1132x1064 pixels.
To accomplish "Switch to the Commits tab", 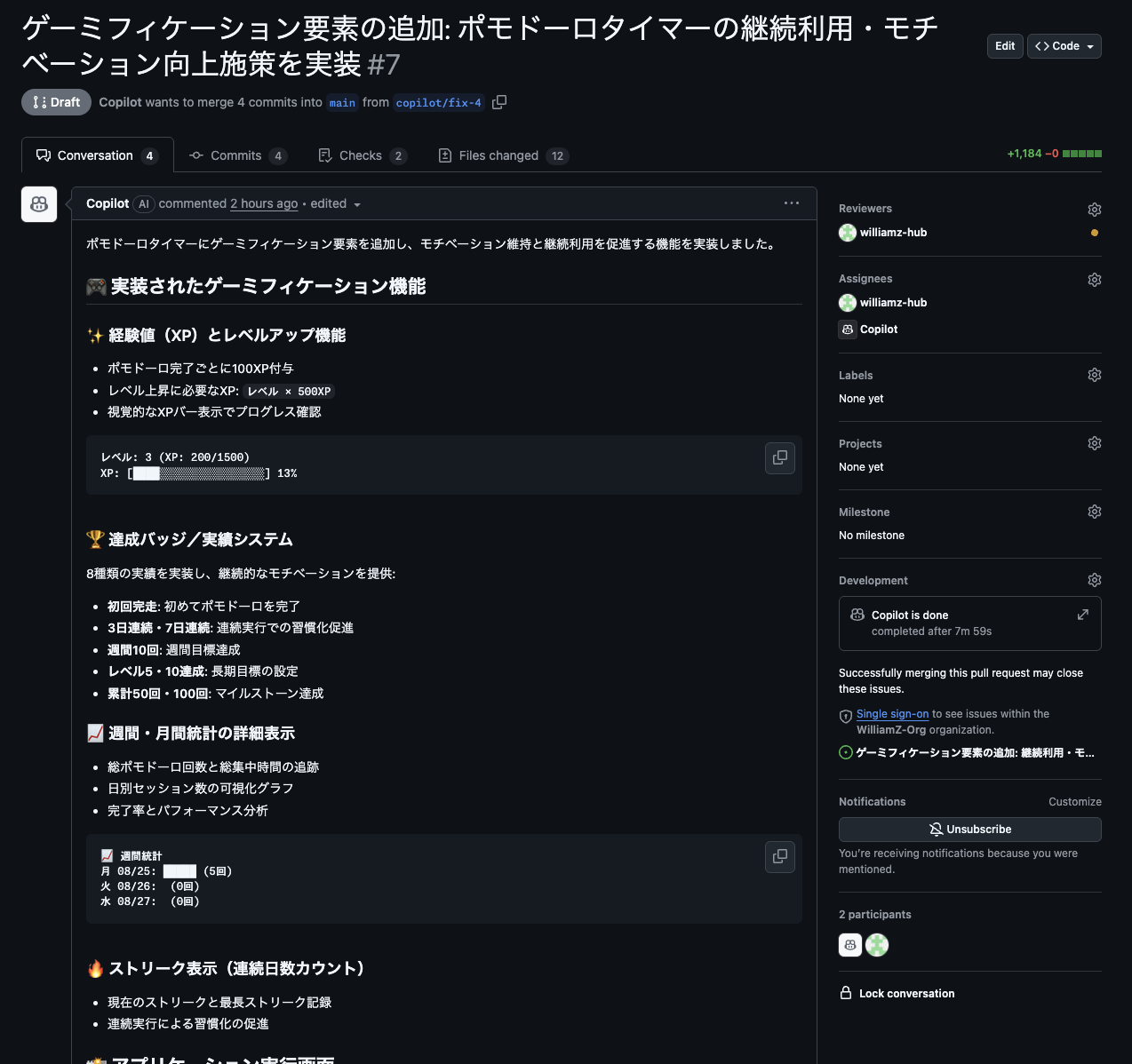I will [x=237, y=155].
